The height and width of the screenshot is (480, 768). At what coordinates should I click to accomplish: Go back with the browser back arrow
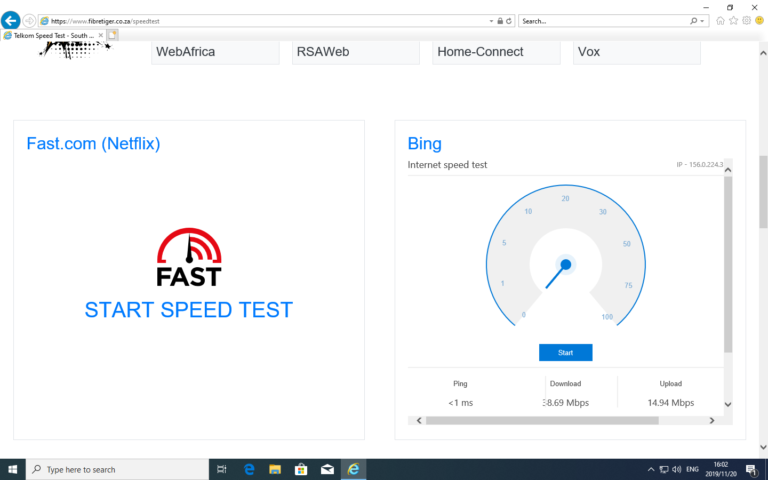pyautogui.click(x=10, y=21)
